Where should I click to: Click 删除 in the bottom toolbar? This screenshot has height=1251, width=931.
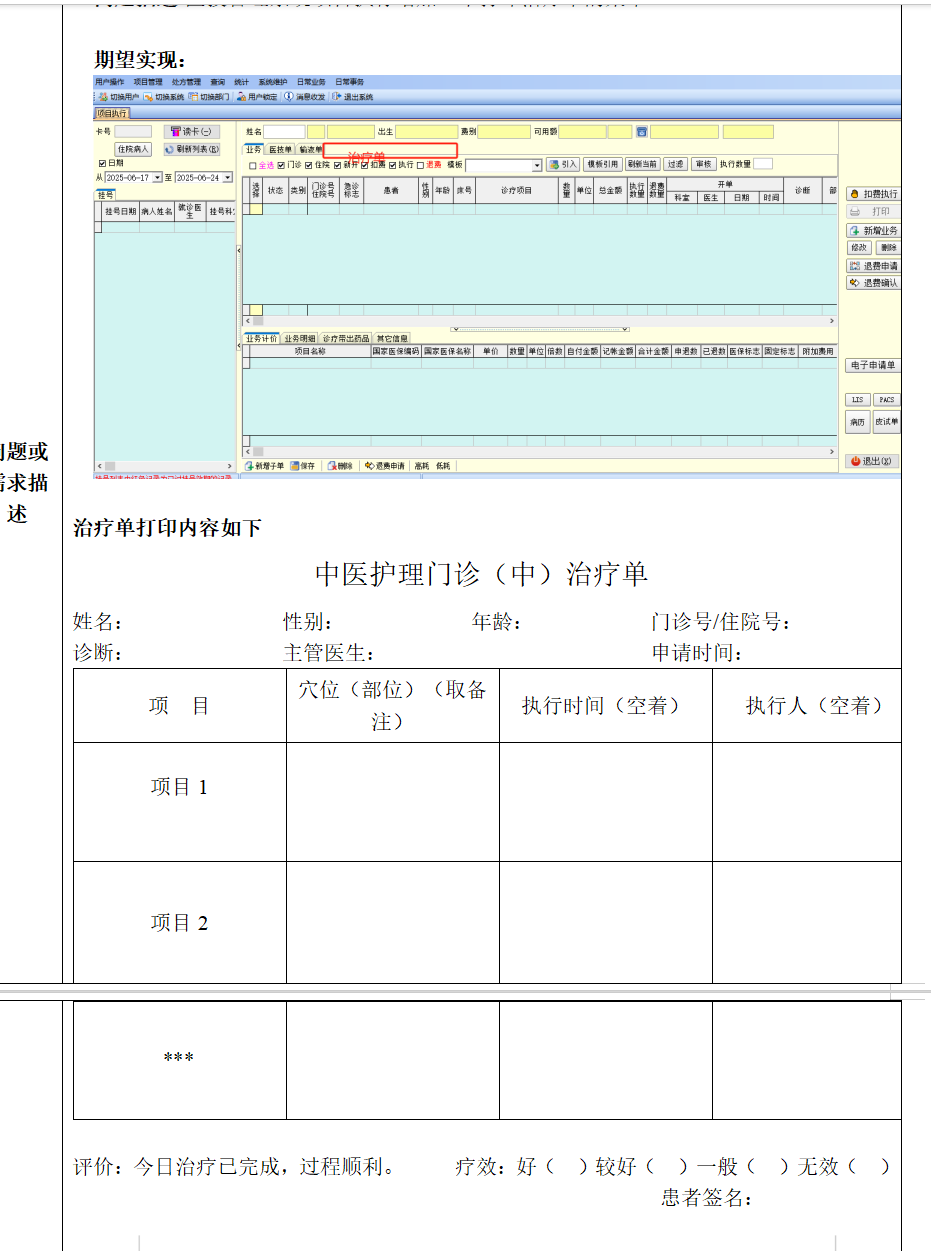point(340,466)
